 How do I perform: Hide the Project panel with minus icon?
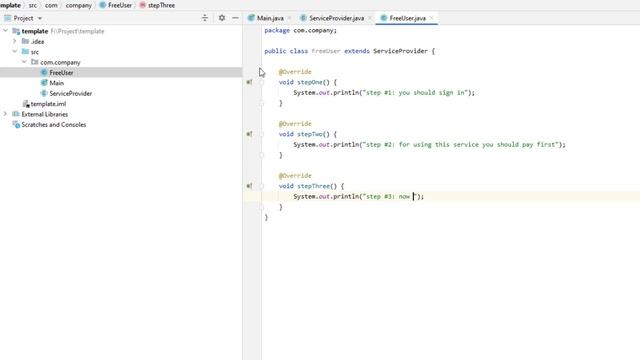tap(235, 18)
